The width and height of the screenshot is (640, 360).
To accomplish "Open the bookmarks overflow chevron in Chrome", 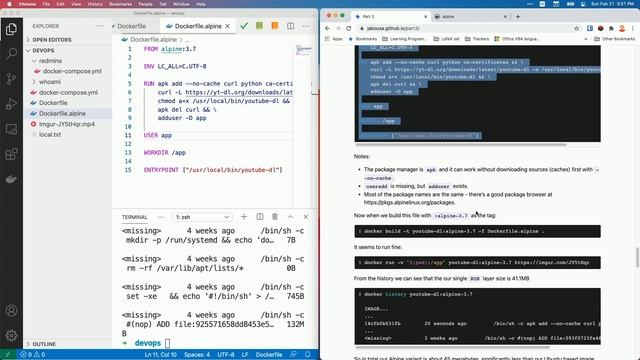I will [586, 39].
